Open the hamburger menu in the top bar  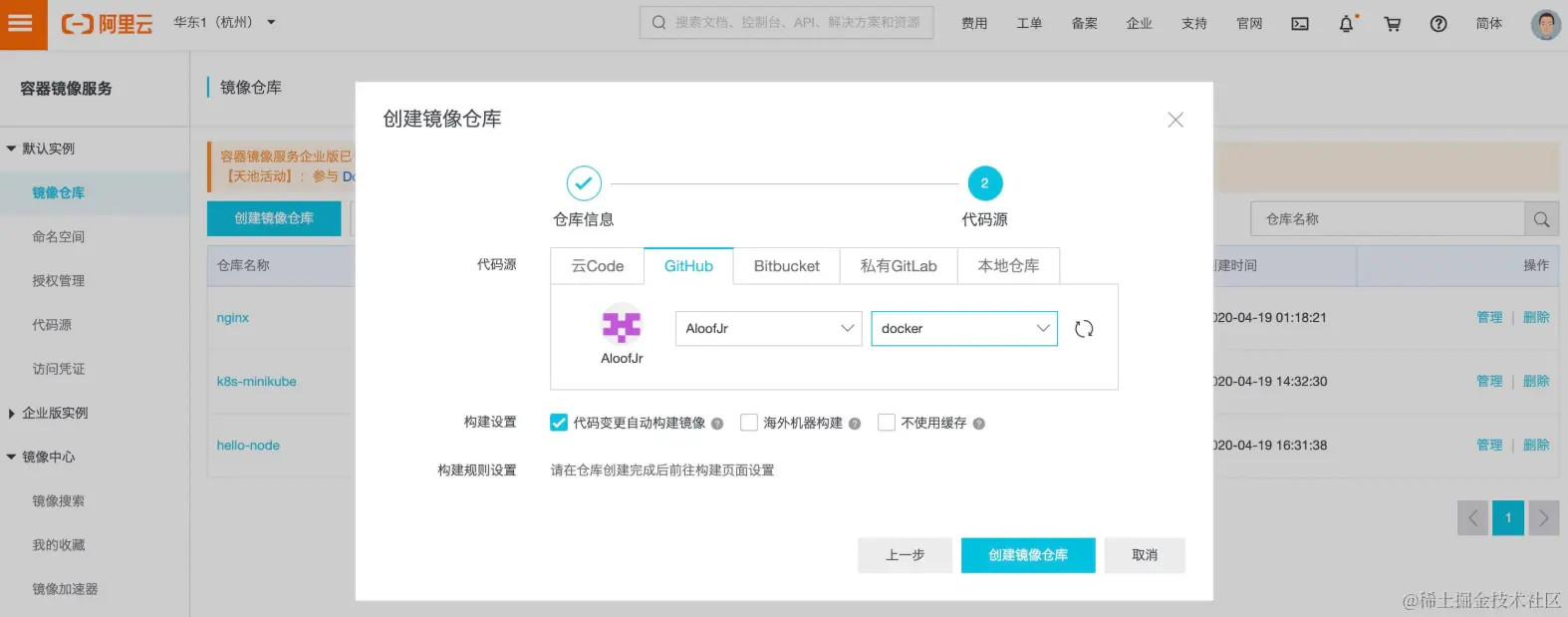click(22, 22)
